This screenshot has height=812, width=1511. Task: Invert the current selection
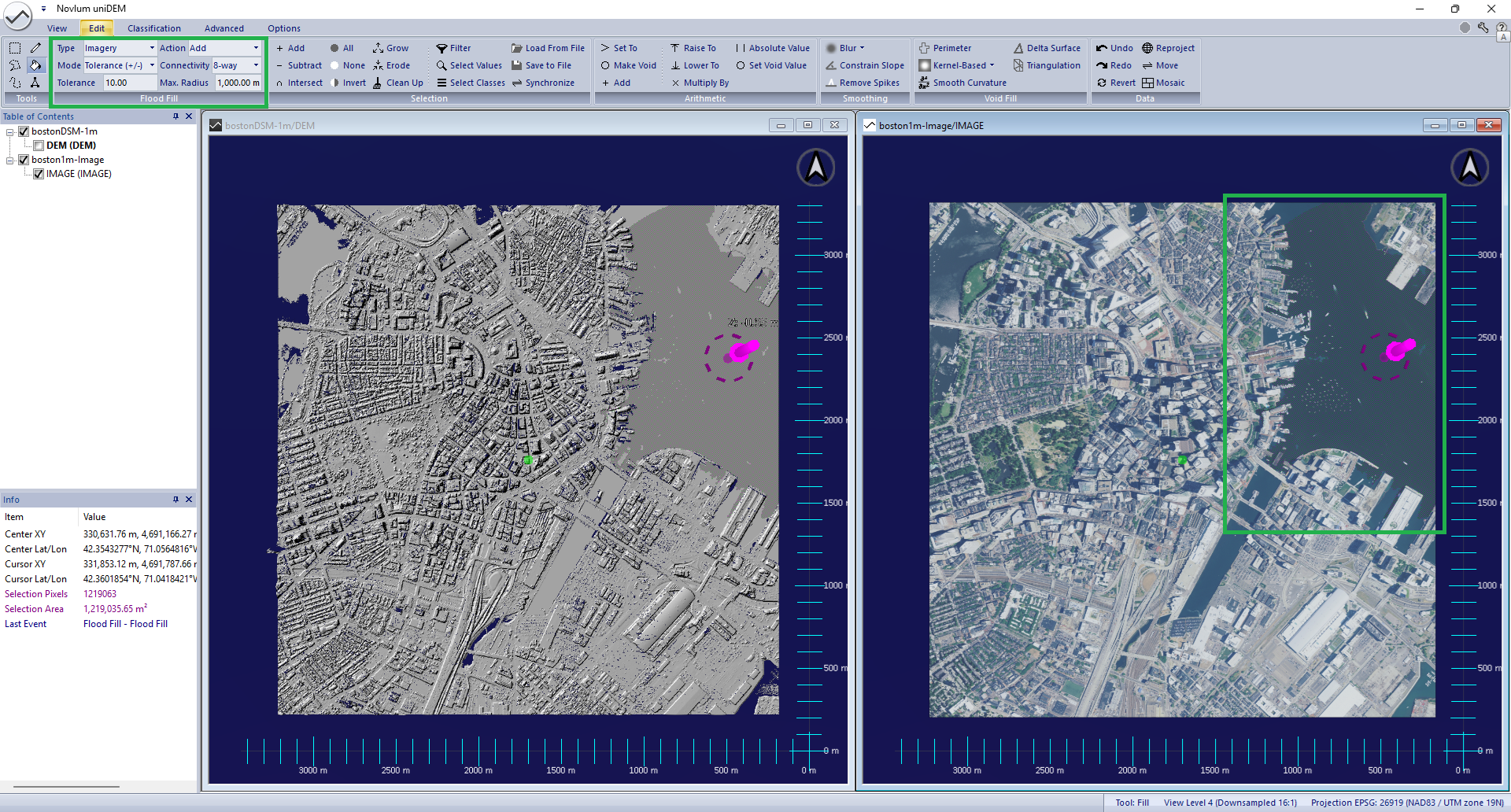348,83
